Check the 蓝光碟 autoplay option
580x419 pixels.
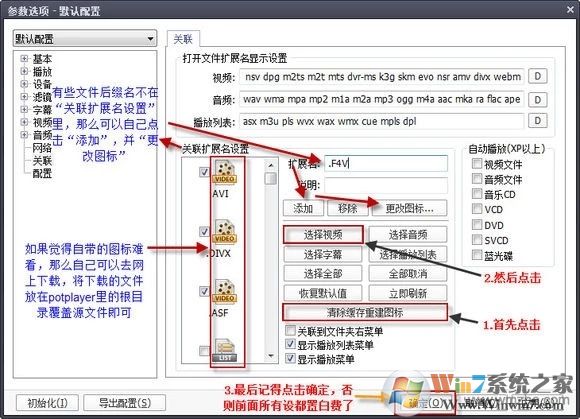point(477,255)
